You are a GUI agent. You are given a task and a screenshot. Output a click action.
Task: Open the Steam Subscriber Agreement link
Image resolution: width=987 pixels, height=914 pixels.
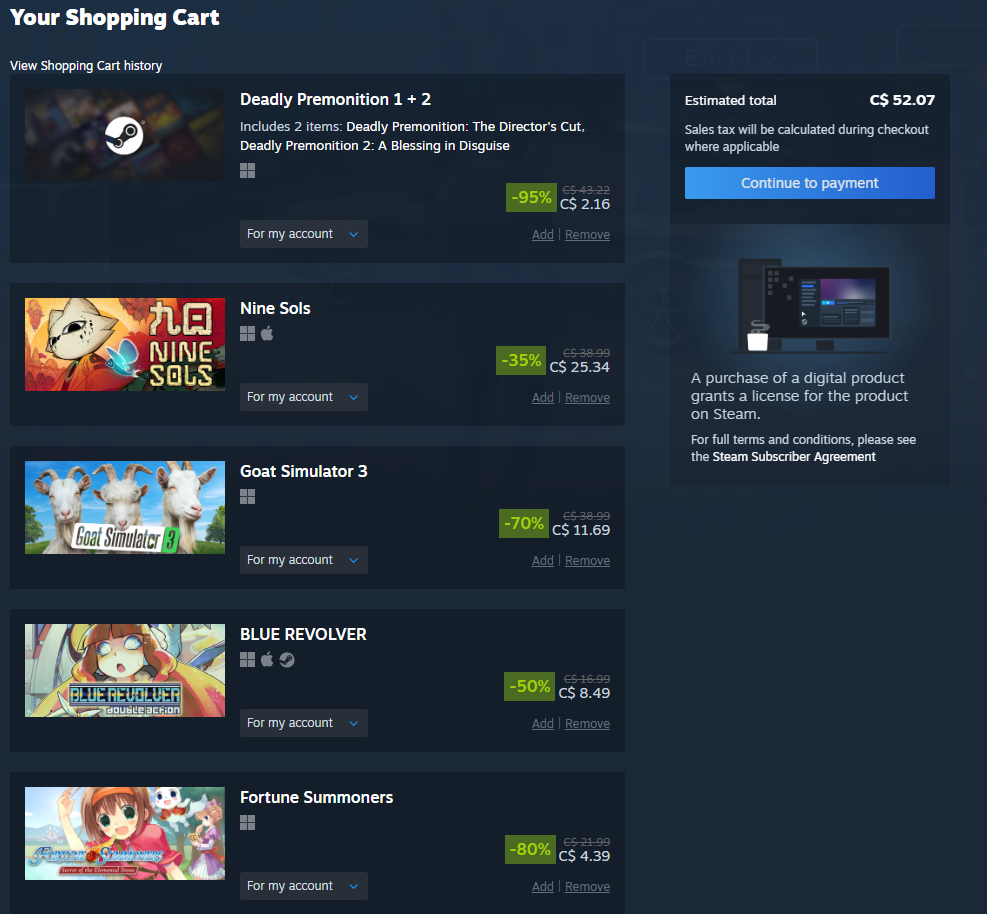pos(794,457)
